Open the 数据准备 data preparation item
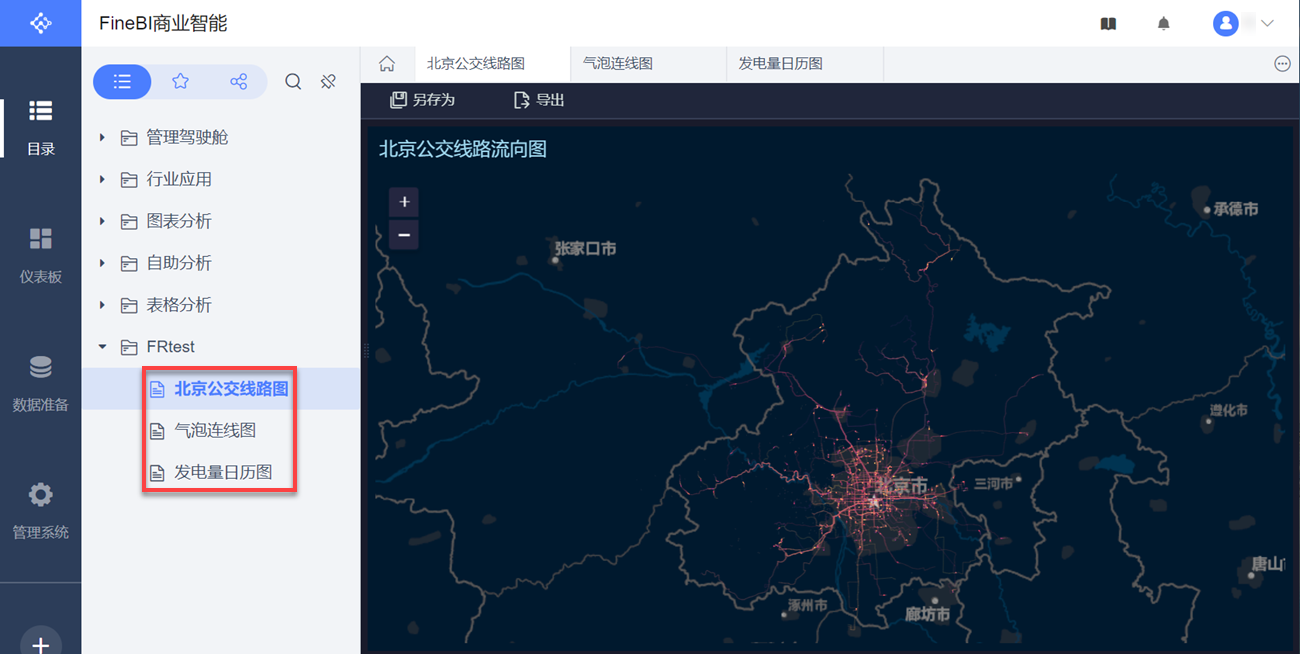The image size is (1300, 654). coord(40,384)
